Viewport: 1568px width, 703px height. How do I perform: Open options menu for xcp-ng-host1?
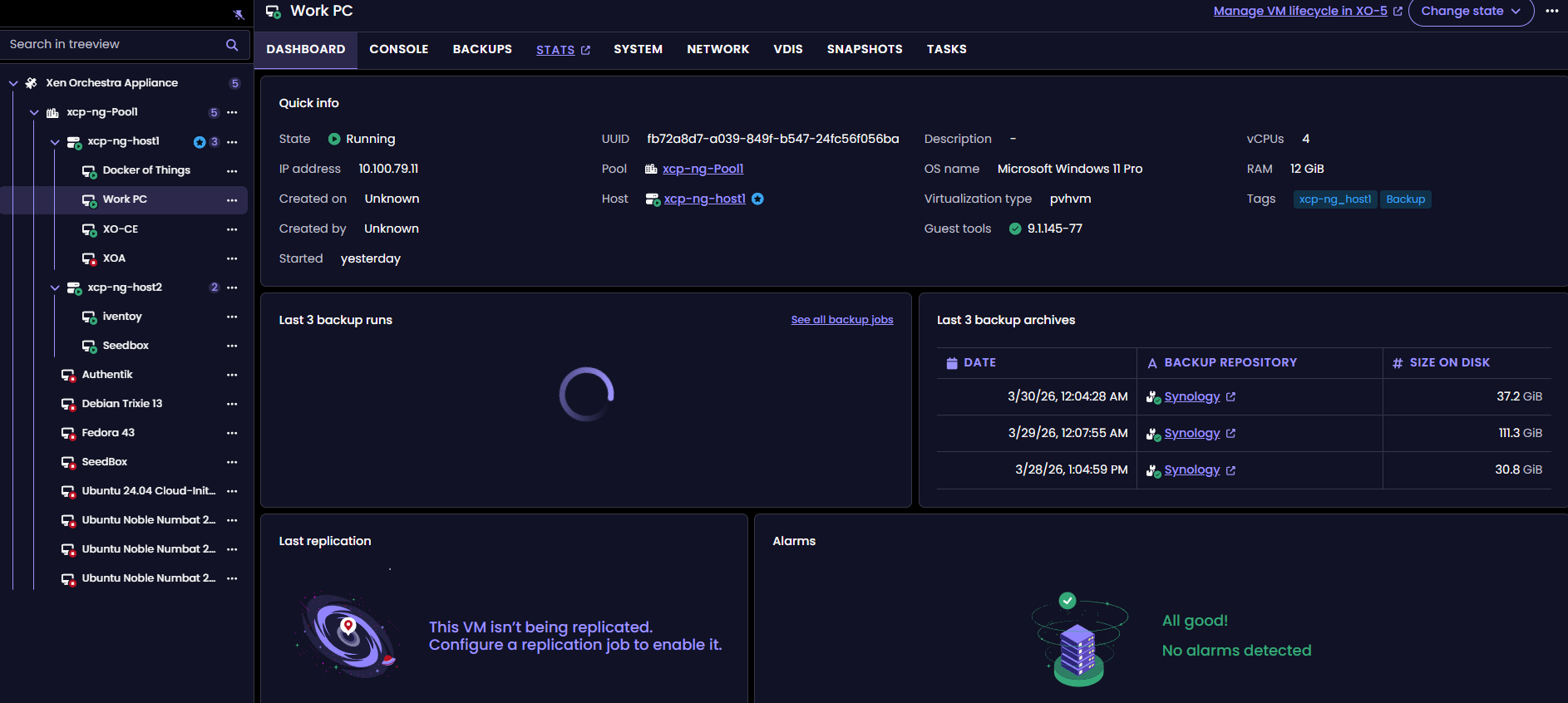pos(232,142)
